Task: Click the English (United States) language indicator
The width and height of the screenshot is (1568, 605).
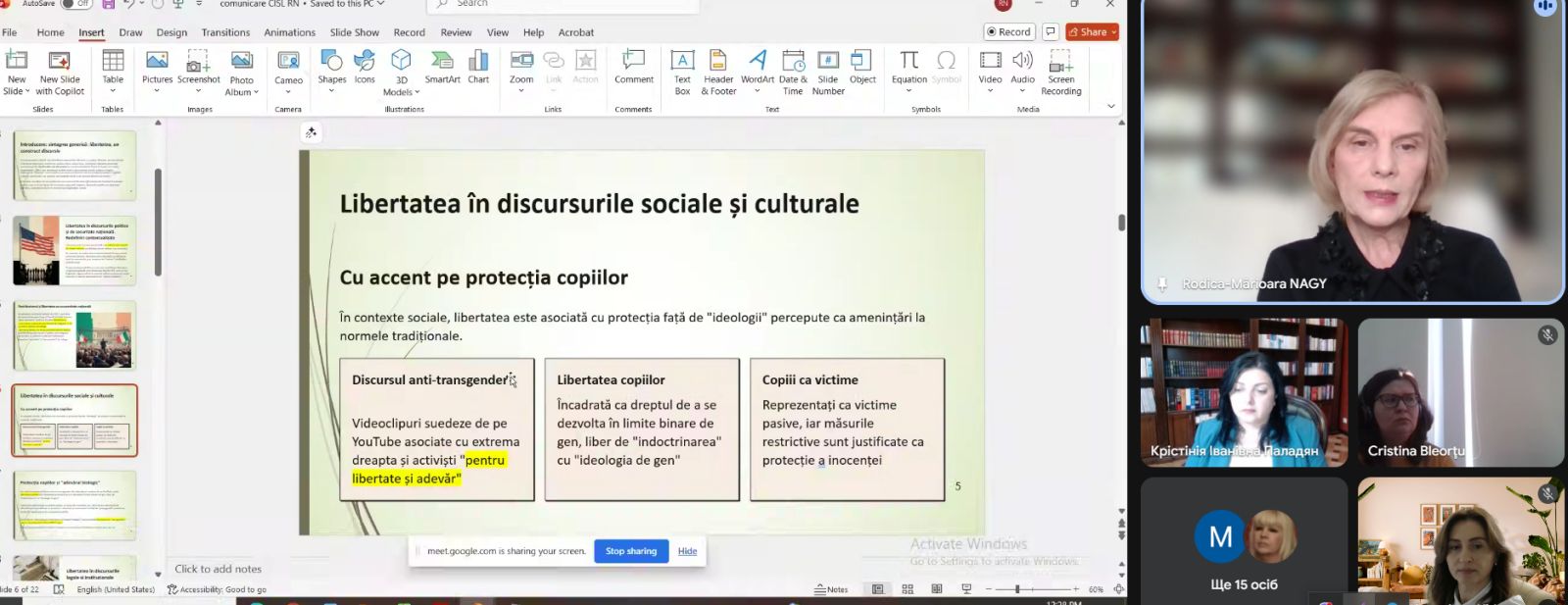Action: (116, 589)
